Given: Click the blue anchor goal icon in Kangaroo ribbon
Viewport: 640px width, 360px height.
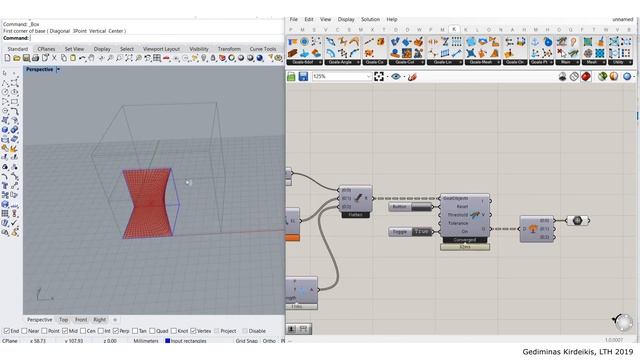Looking at the screenshot, I should [535, 42].
